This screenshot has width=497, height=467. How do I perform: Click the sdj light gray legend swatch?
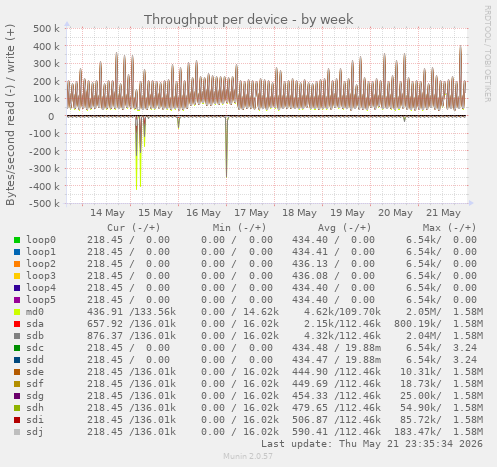click(17, 432)
